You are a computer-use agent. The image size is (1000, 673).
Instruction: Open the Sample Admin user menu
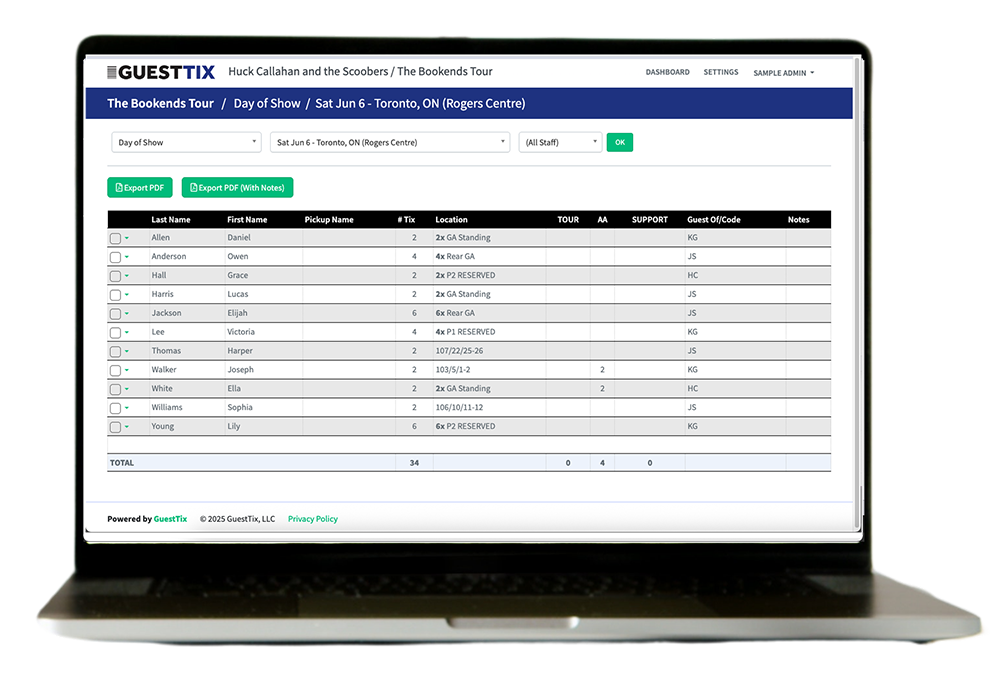point(784,73)
